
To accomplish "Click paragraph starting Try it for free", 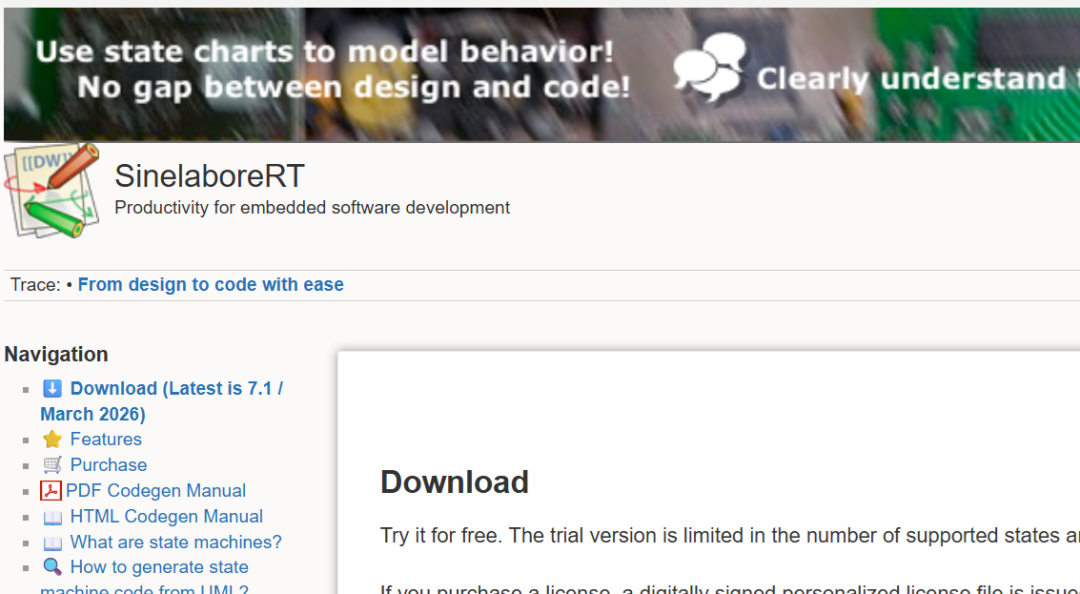I will (730, 535).
